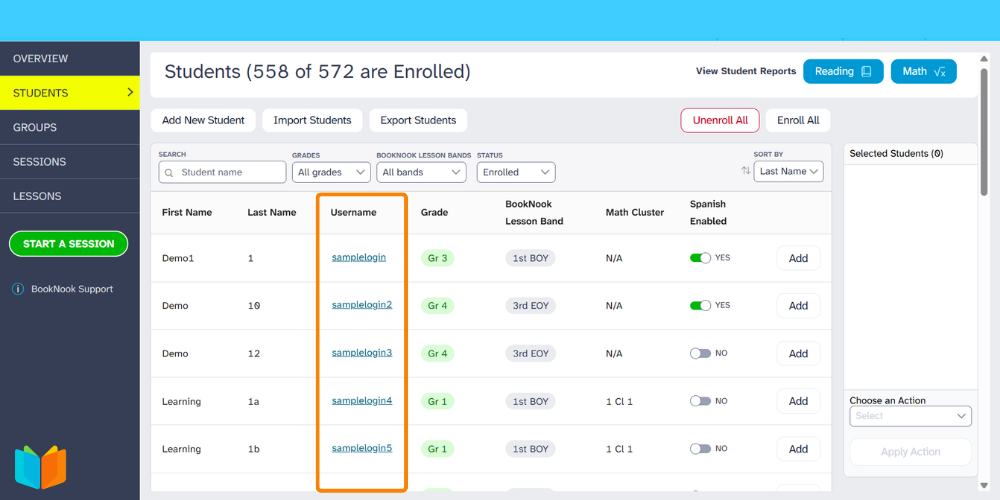The width and height of the screenshot is (1000, 500).
Task: Click the First Name column header
Action: (x=187, y=212)
